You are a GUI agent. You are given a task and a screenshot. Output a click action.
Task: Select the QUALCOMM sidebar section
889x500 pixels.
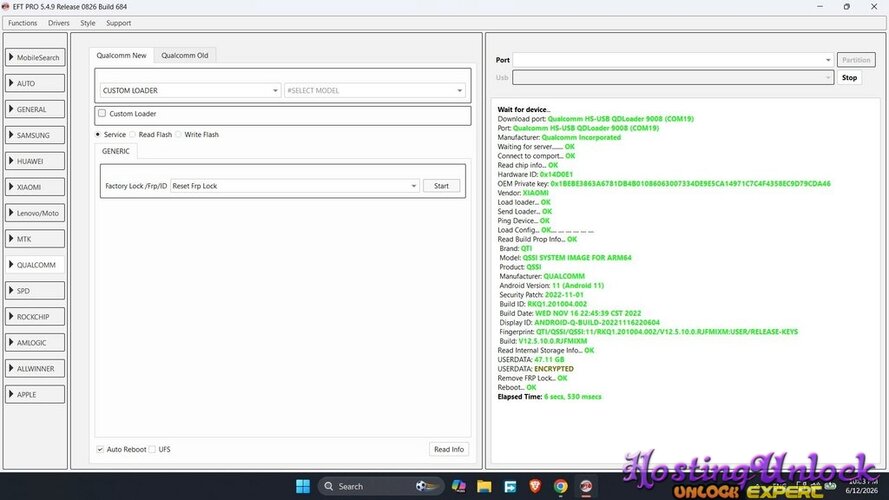[x=35, y=265]
